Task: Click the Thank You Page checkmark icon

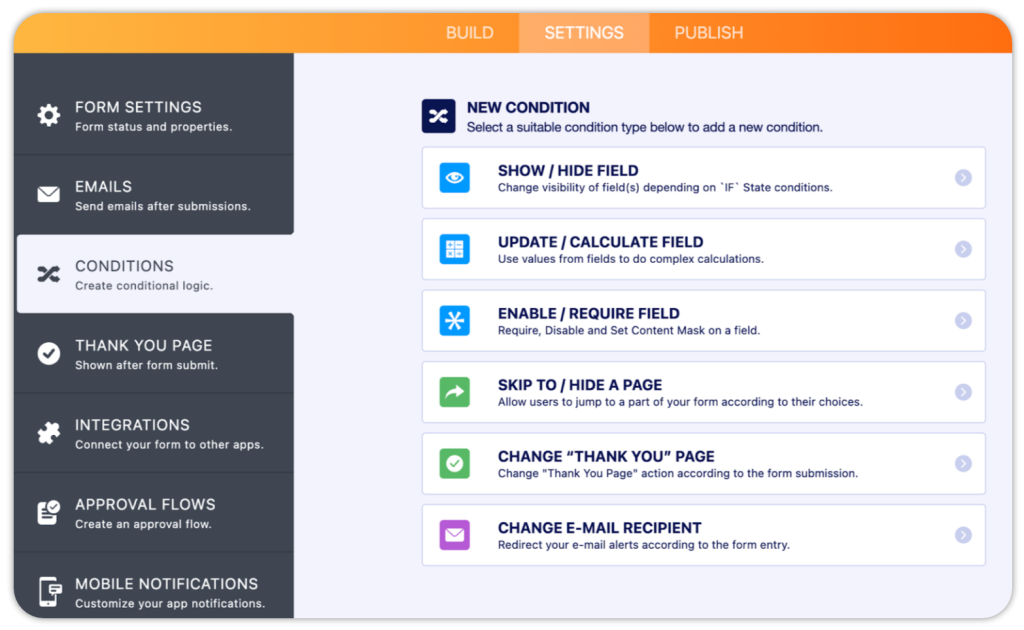Action: click(x=48, y=353)
